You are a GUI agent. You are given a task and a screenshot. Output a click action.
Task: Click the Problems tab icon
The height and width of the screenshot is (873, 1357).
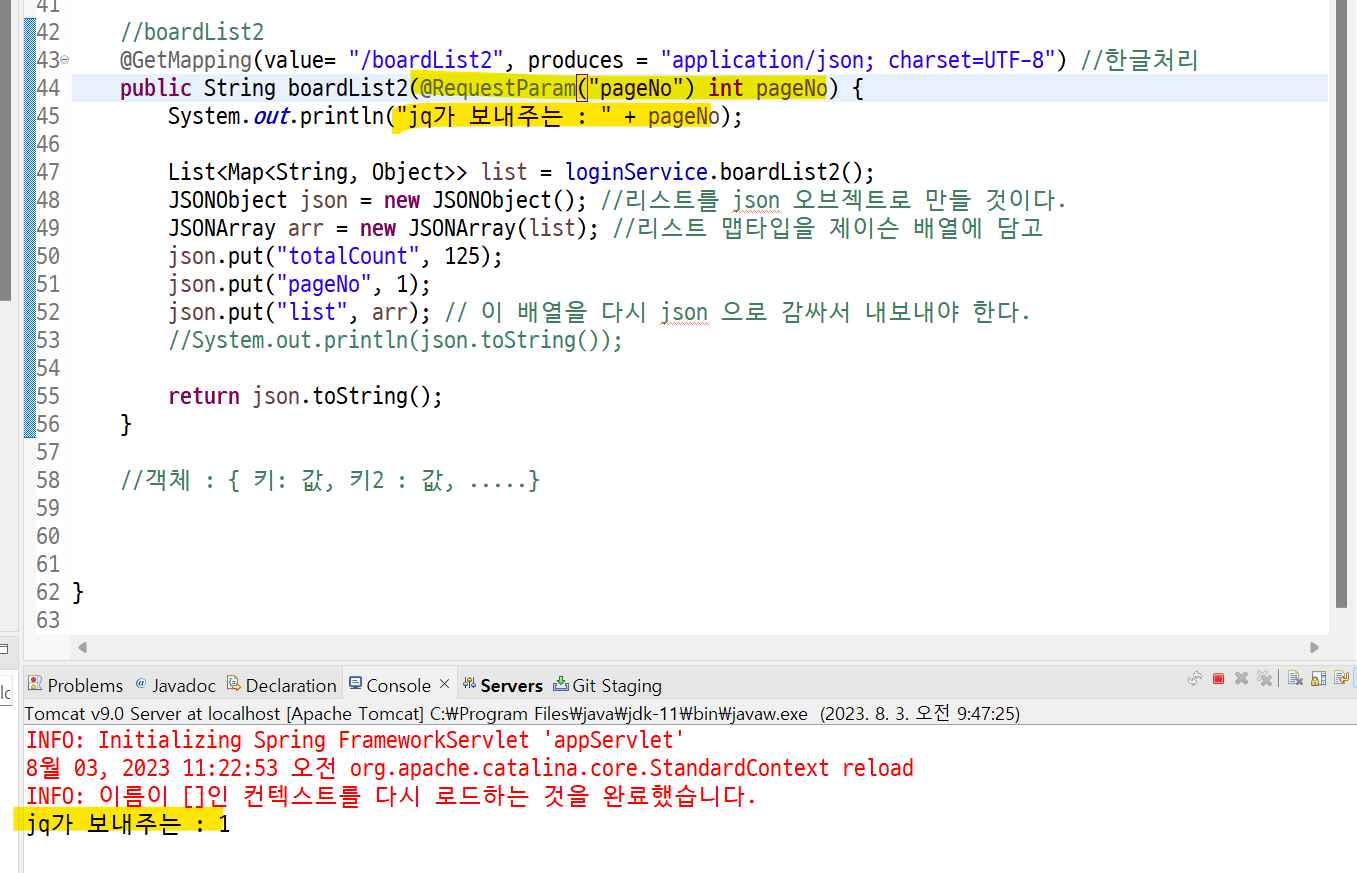tap(35, 684)
